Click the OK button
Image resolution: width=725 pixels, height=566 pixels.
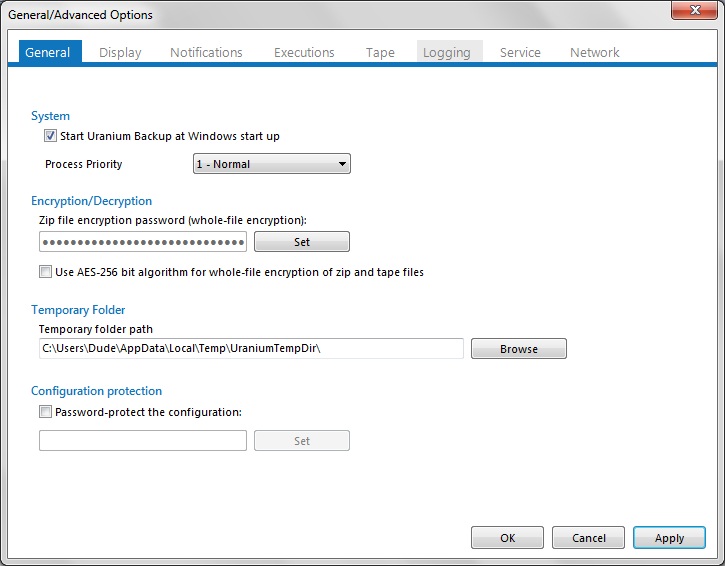click(x=507, y=538)
